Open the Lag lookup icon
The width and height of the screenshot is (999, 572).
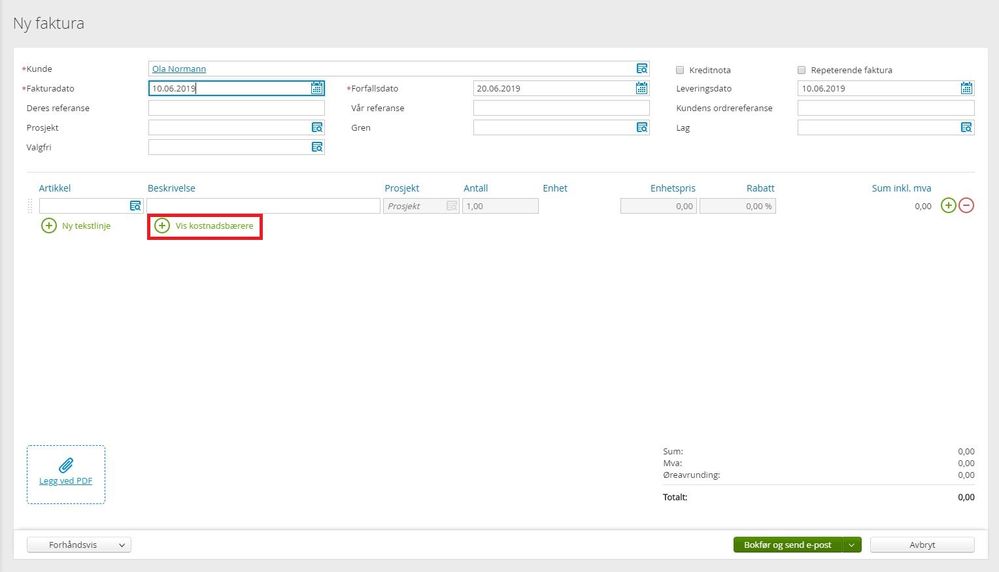tap(967, 127)
